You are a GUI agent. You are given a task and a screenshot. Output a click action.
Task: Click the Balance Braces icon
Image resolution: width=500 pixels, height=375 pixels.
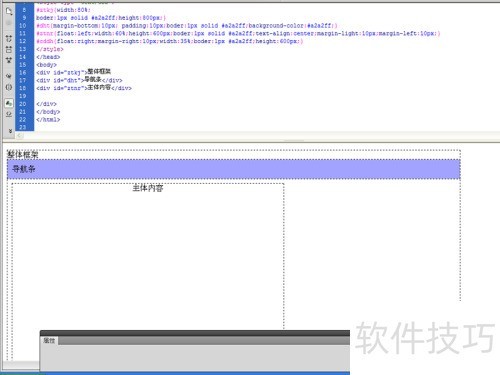point(9,87)
